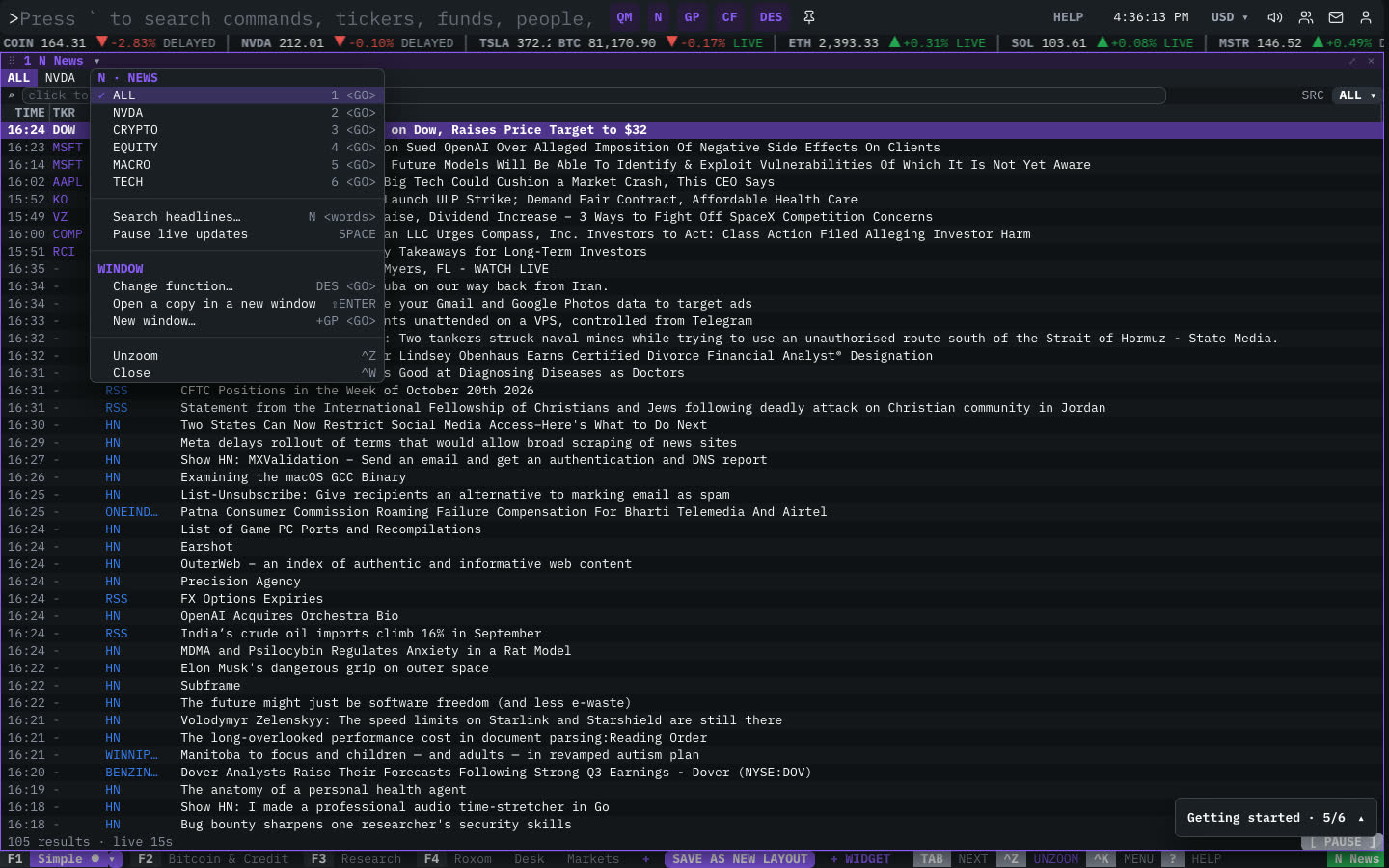1389x868 pixels.
Task: Open the contacts people icon
Action: click(x=1306, y=17)
